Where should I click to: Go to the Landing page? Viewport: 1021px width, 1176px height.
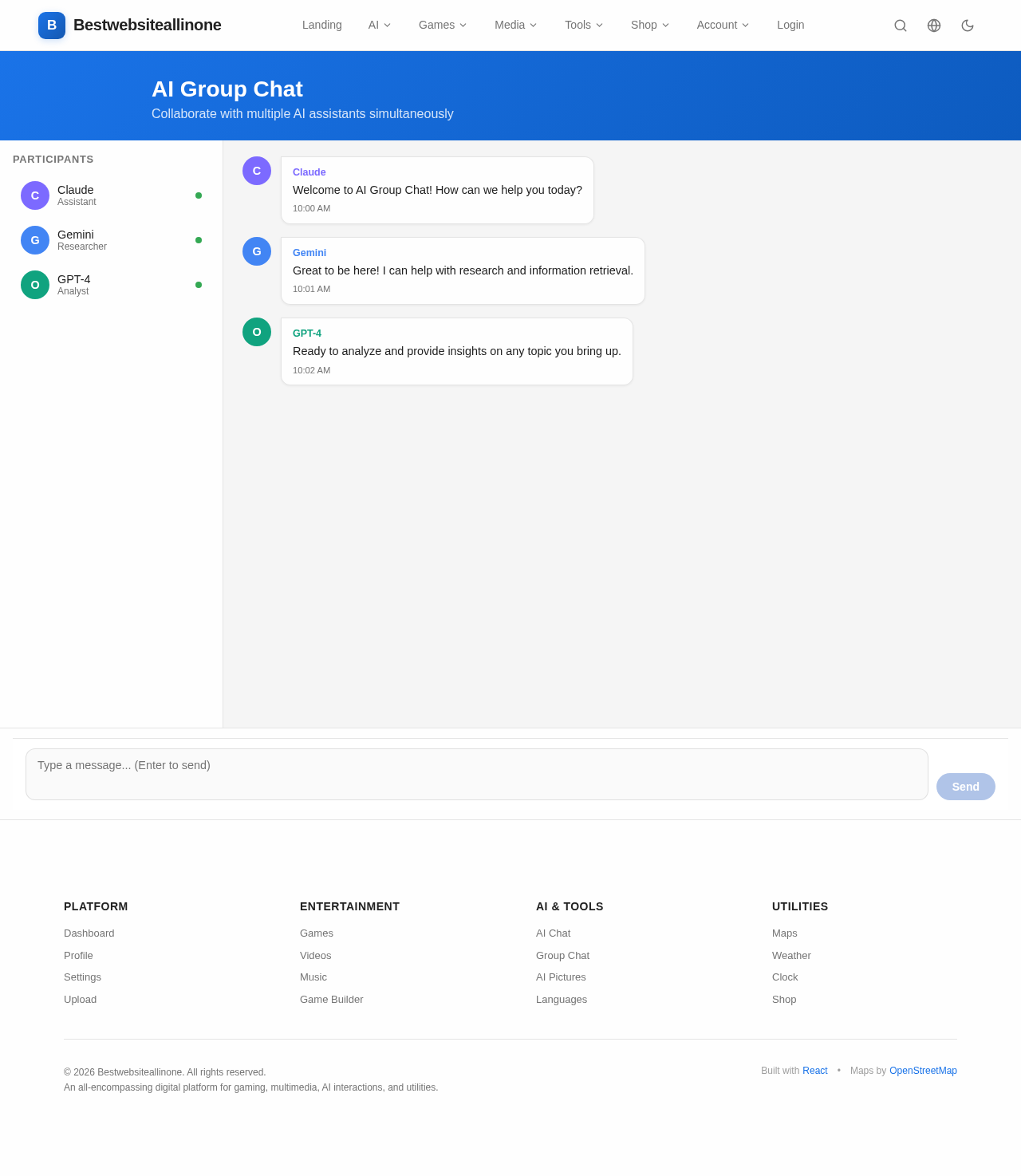[x=322, y=26]
